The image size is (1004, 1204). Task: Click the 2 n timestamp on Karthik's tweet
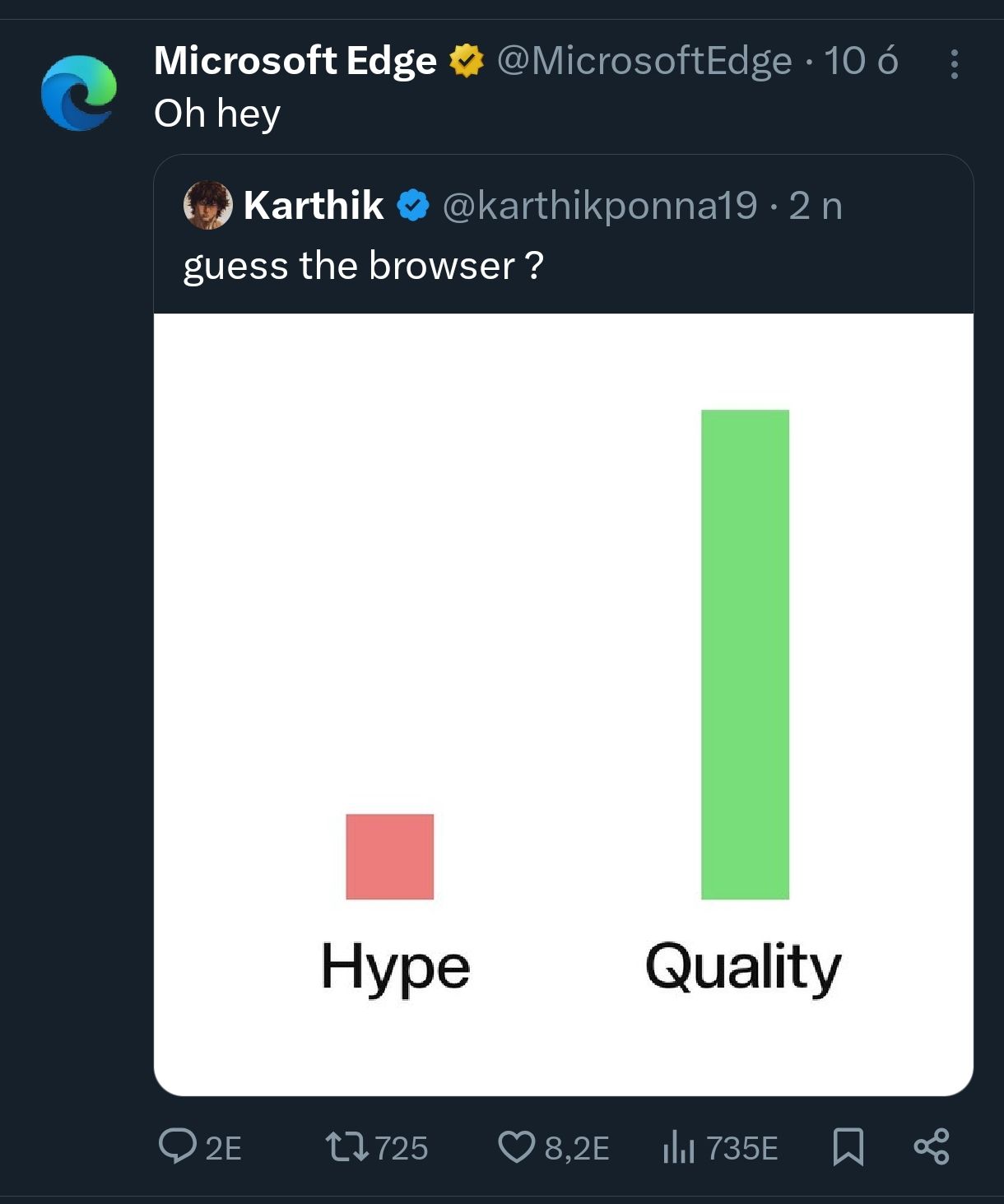tap(816, 207)
